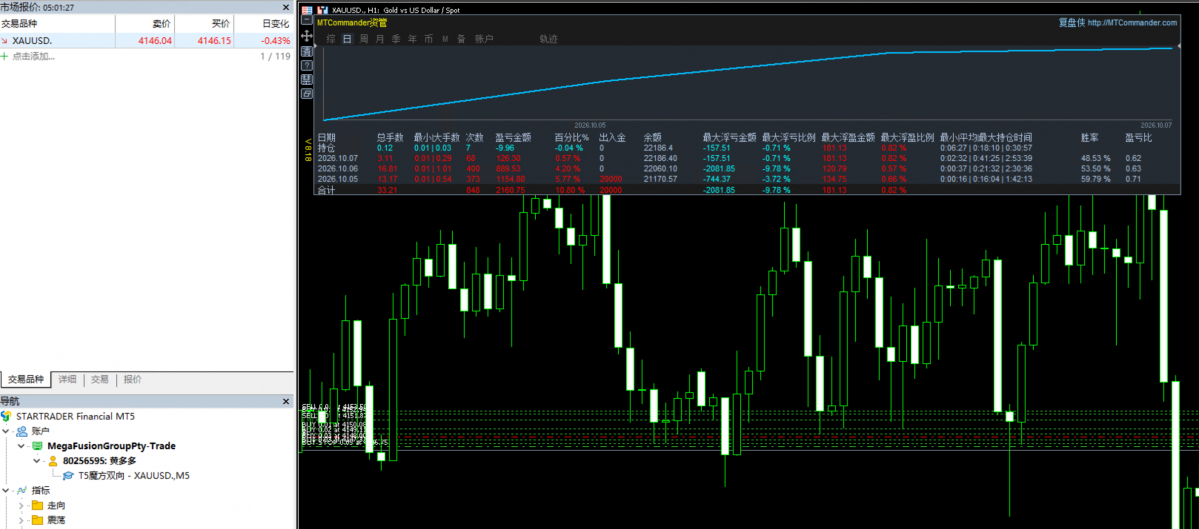Click the yellow folder icon for 震荡

[37, 521]
